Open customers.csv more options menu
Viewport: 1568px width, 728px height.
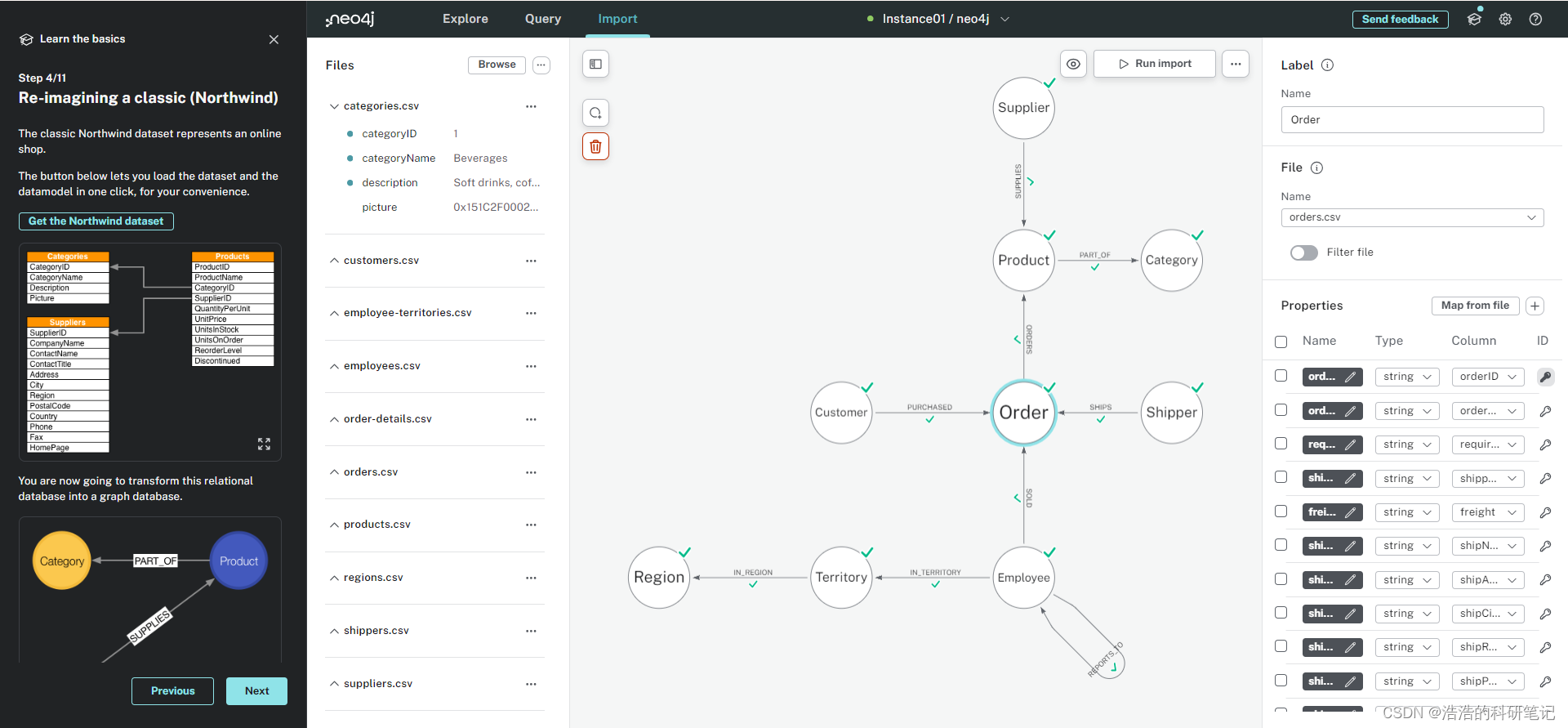pyautogui.click(x=531, y=261)
